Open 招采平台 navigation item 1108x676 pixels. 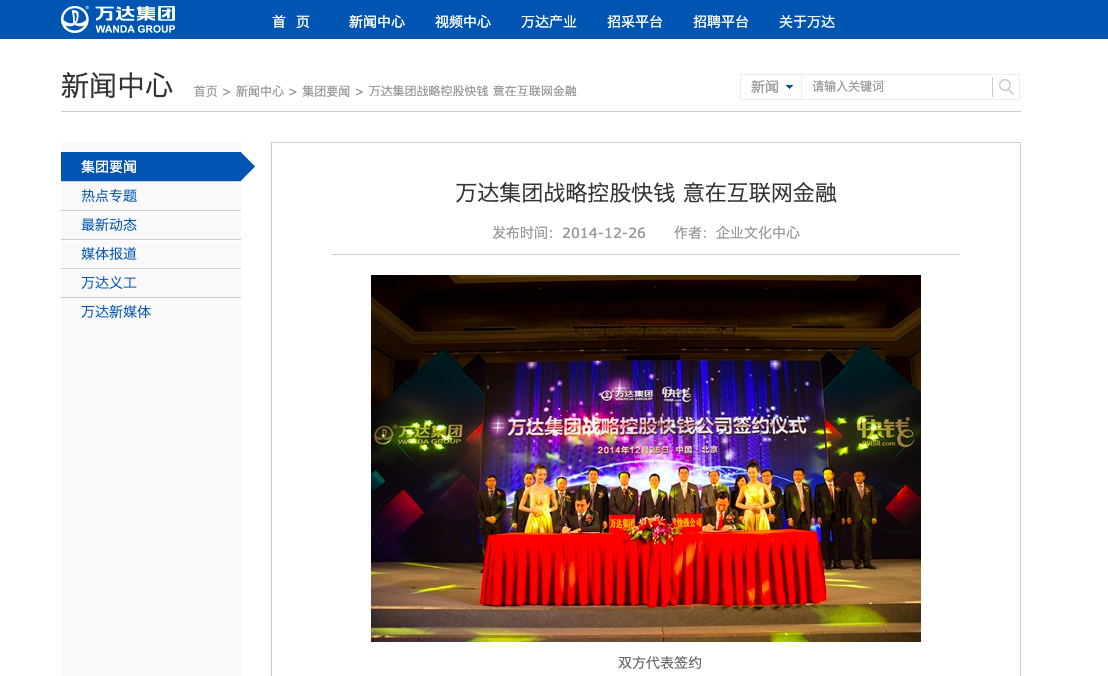click(x=635, y=22)
